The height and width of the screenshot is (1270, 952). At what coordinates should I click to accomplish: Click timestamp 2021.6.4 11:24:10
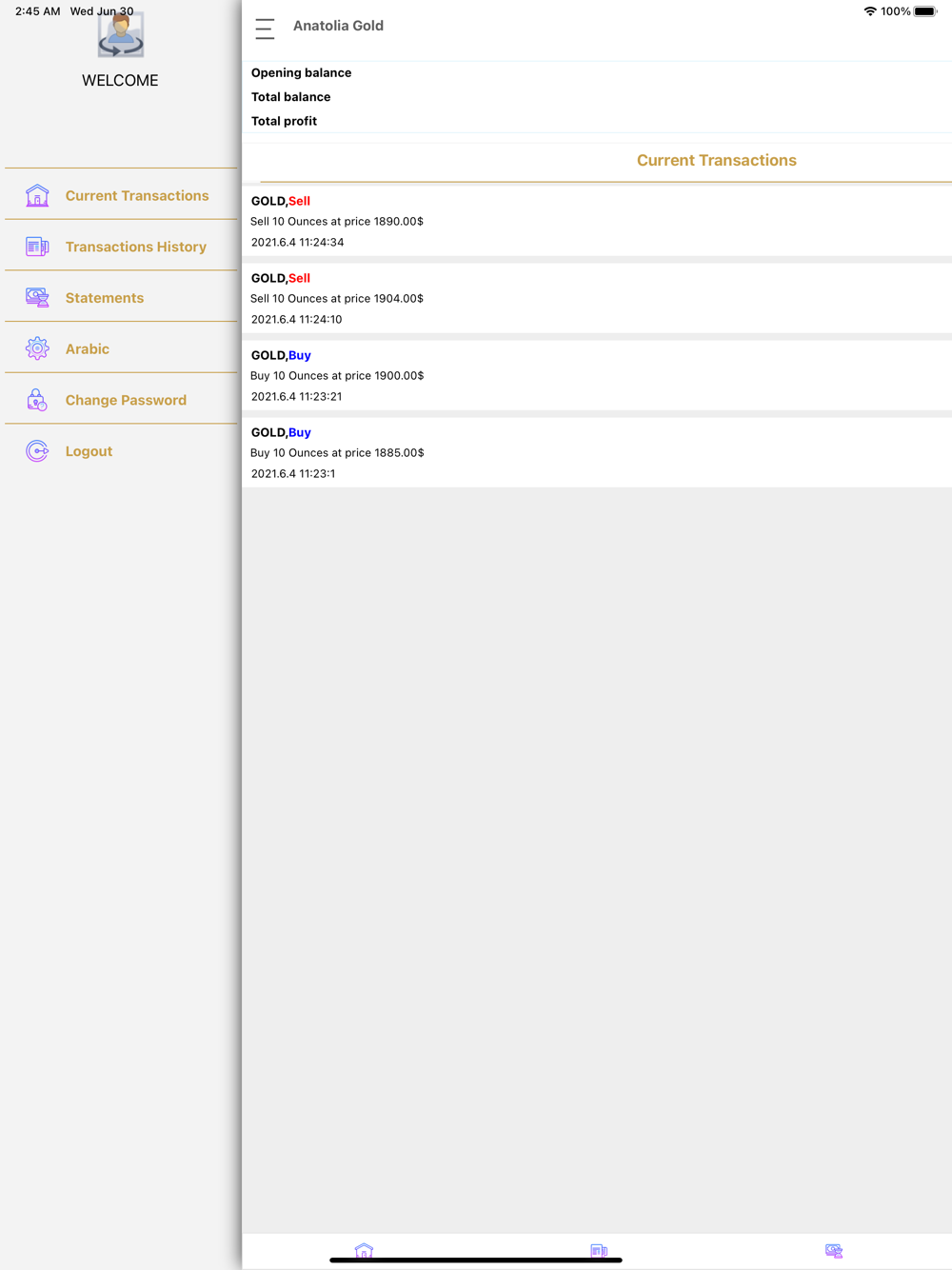pos(296,319)
